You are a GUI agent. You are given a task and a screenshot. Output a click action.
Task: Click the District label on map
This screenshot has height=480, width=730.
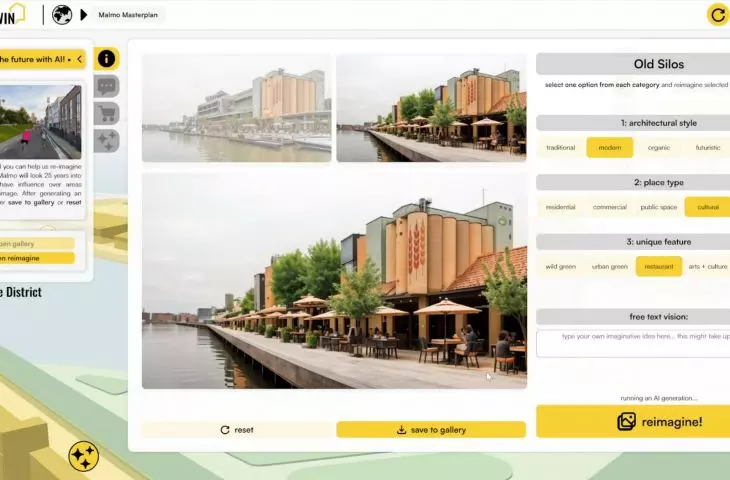pyautogui.click(x=21, y=292)
